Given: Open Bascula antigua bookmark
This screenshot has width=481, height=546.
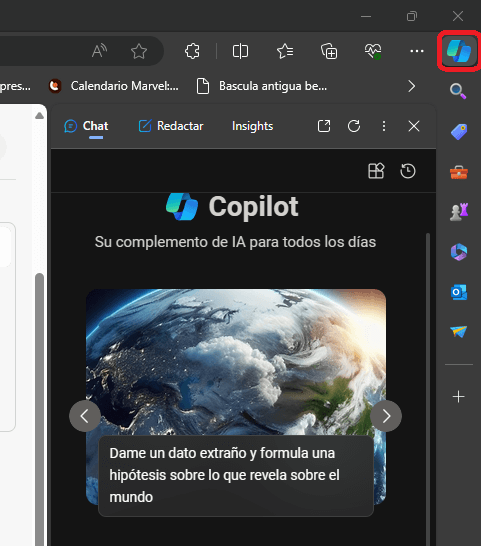Looking at the screenshot, I should [262, 86].
